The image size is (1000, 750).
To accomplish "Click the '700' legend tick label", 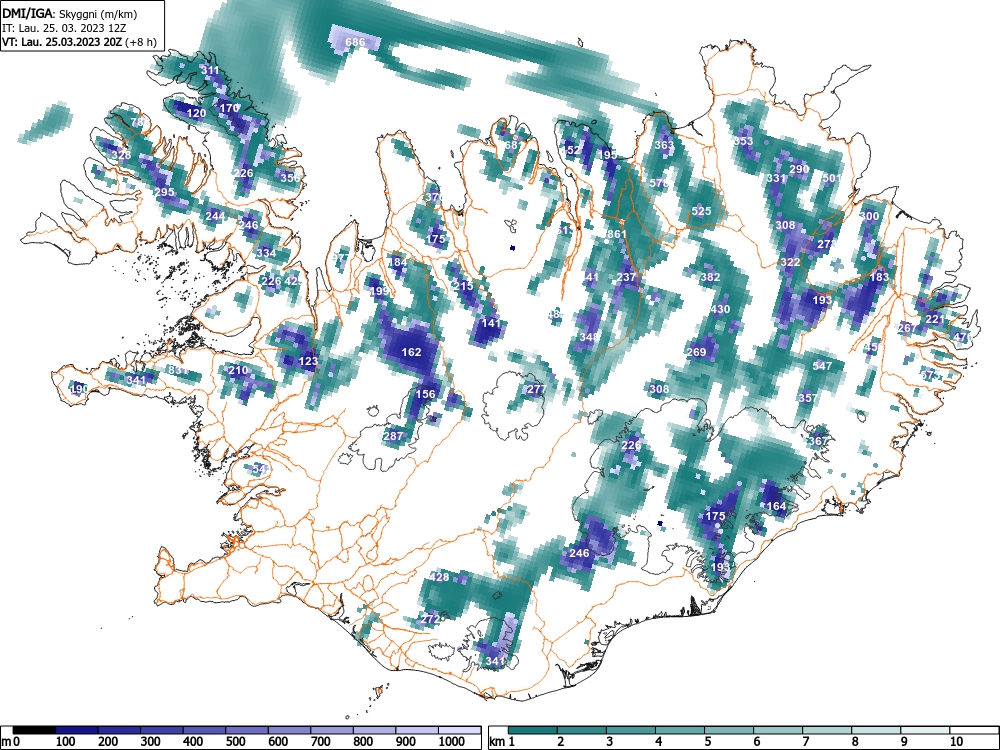I will pos(320,742).
